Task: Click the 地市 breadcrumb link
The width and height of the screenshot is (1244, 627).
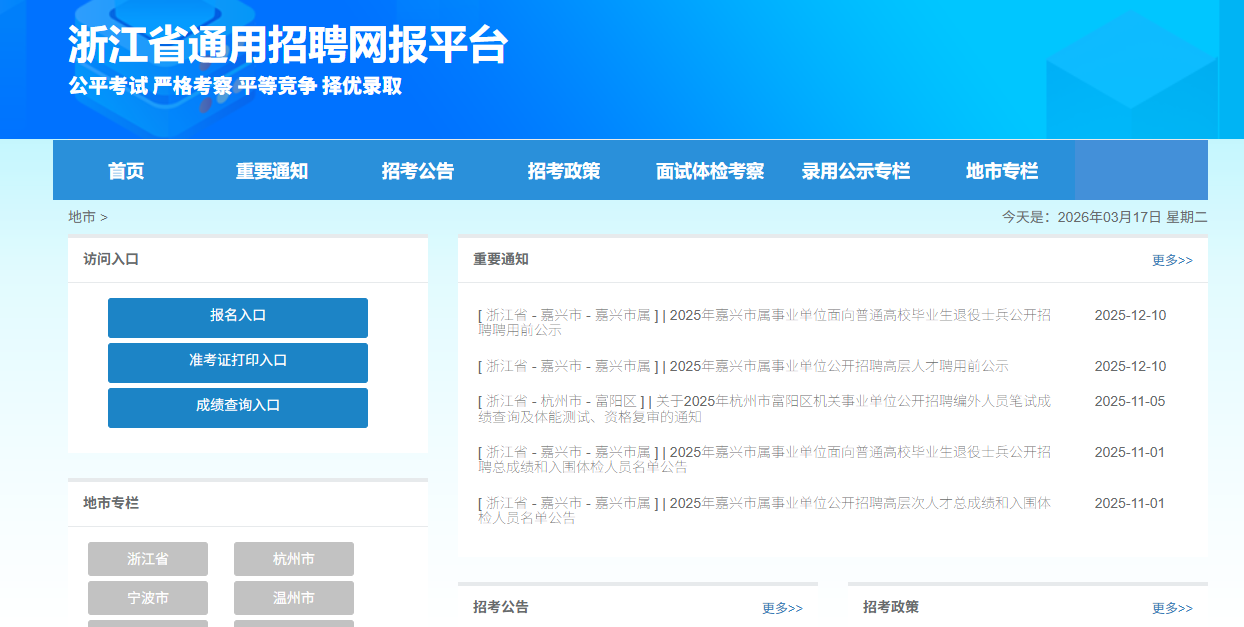Action: point(74,216)
